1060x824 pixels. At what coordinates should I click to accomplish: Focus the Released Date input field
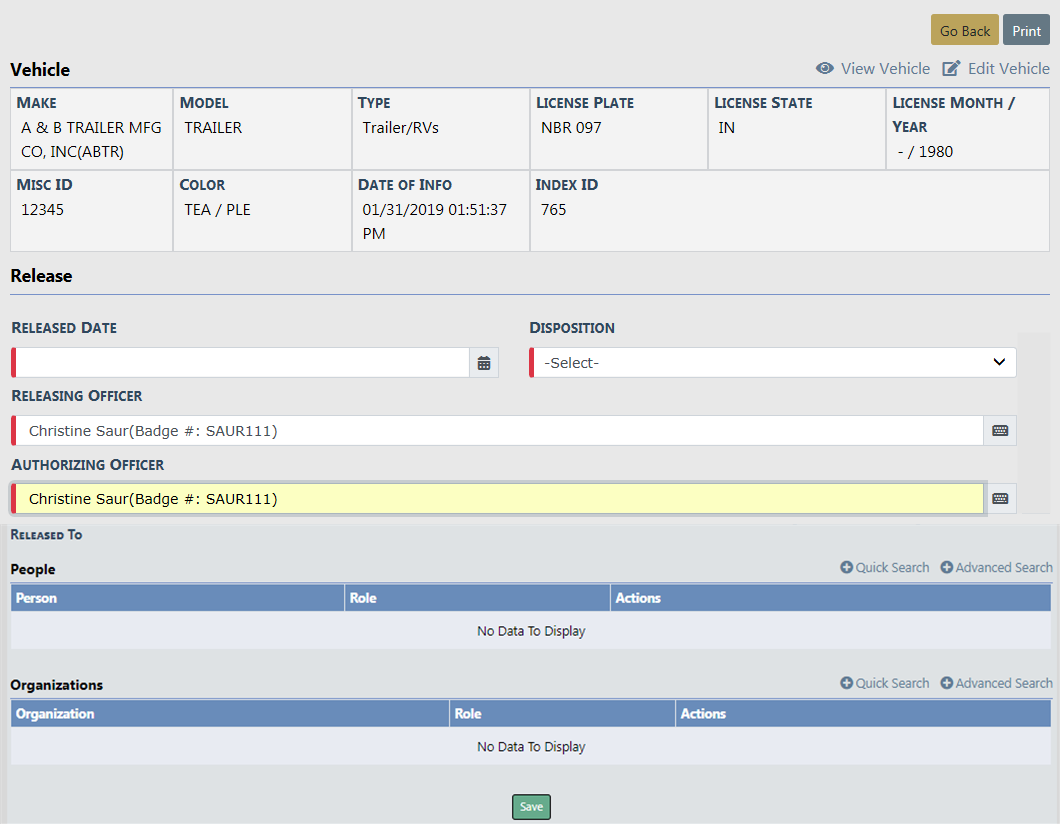click(x=242, y=363)
